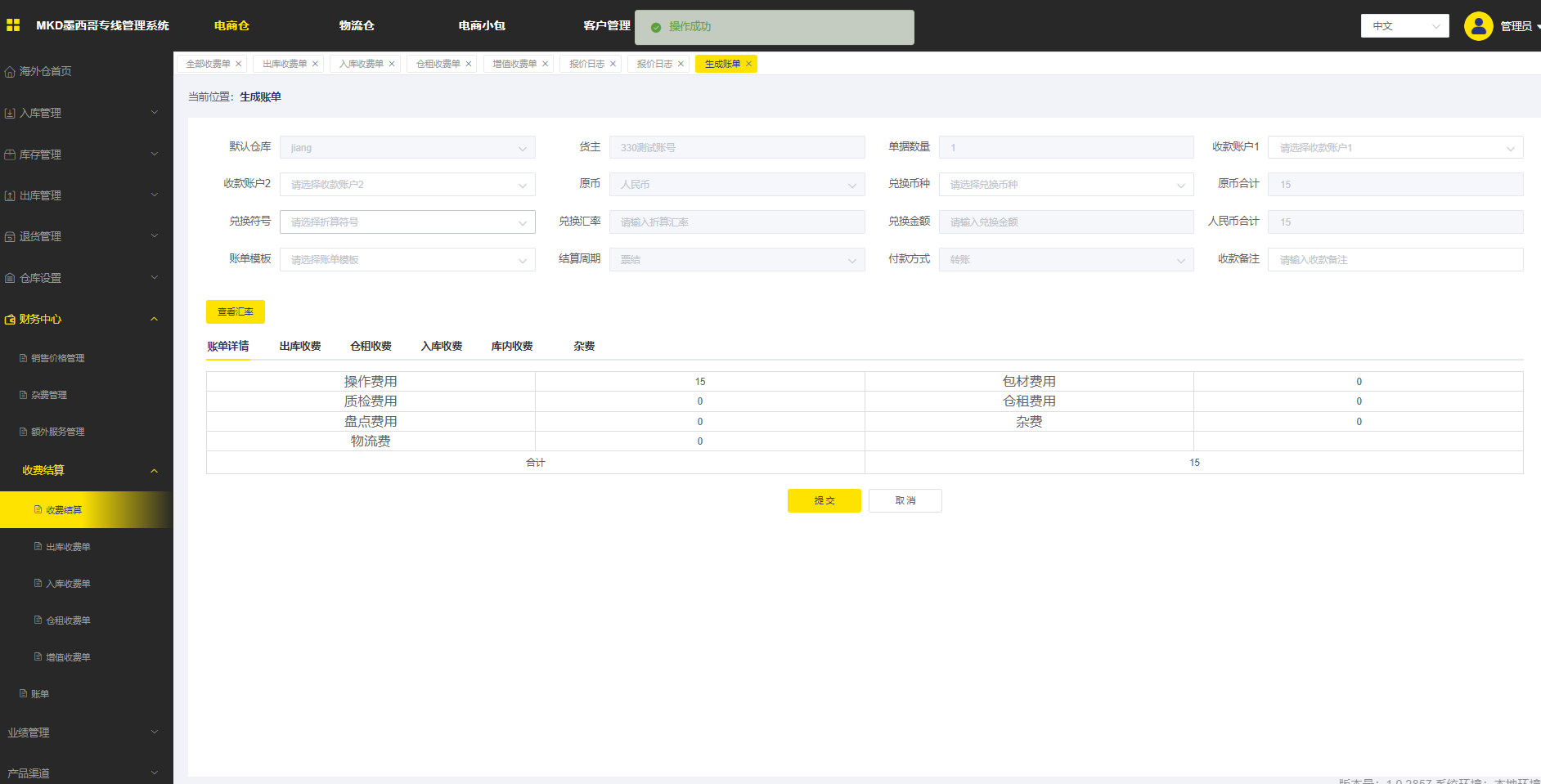Viewport: 1541px width, 784px height.
Task: Click the 财务中心 wallet icon
Action: click(x=10, y=320)
